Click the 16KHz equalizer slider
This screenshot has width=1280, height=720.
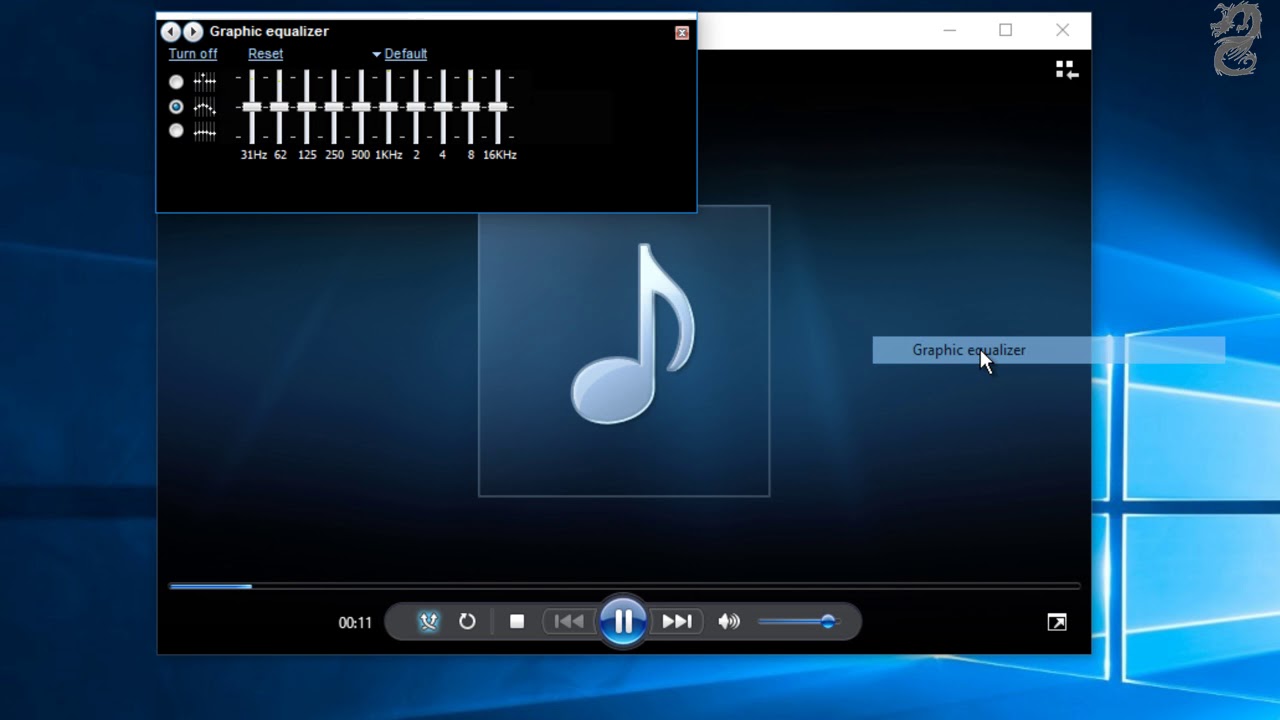497,107
